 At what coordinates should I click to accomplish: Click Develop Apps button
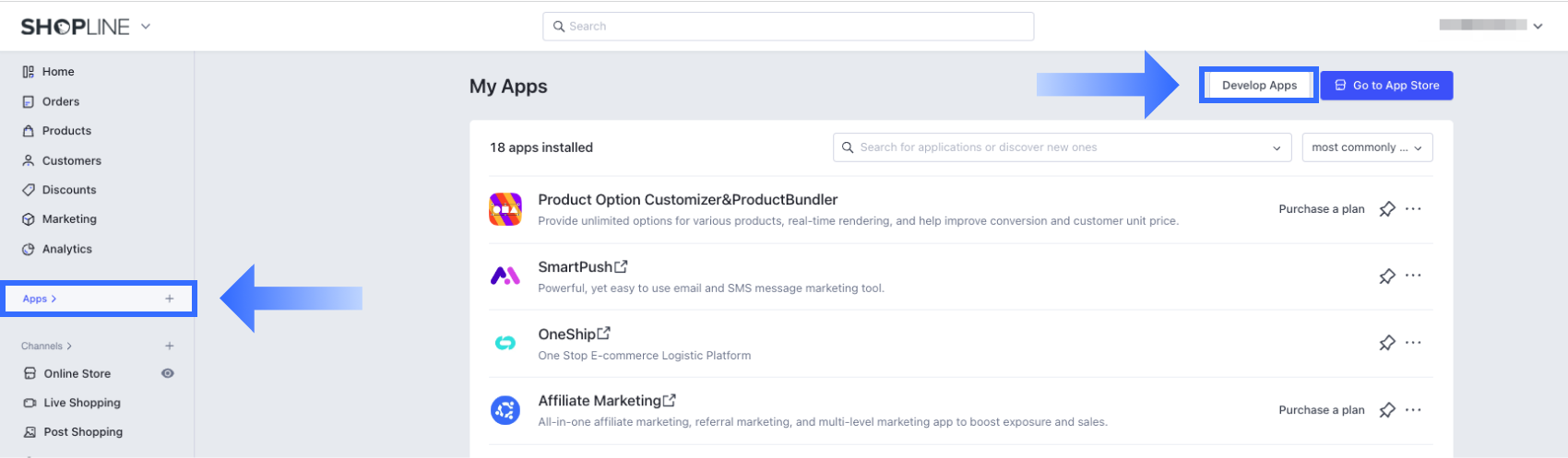click(x=1259, y=85)
